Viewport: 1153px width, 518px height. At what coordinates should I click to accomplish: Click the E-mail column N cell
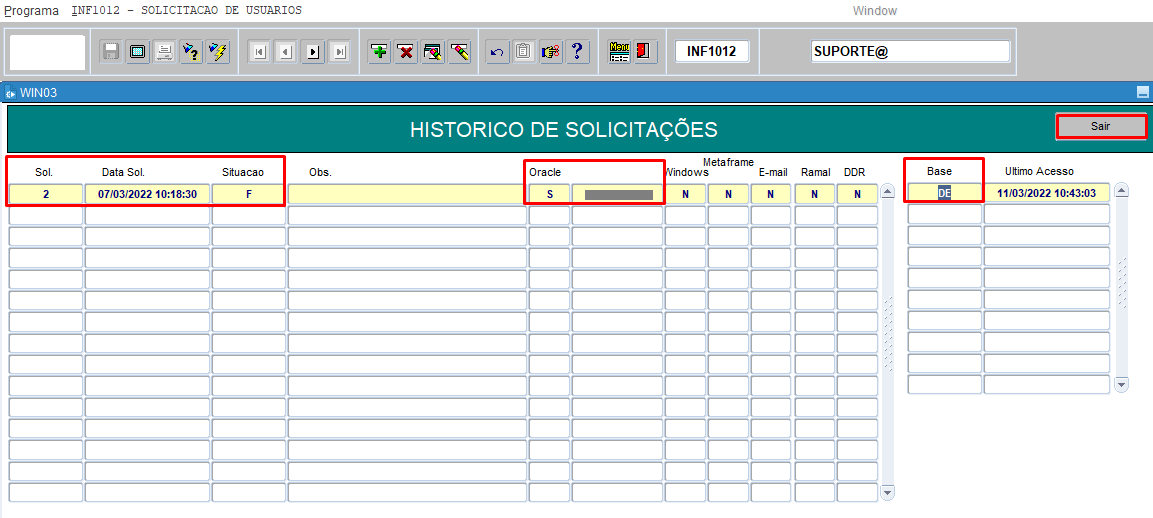(771, 194)
